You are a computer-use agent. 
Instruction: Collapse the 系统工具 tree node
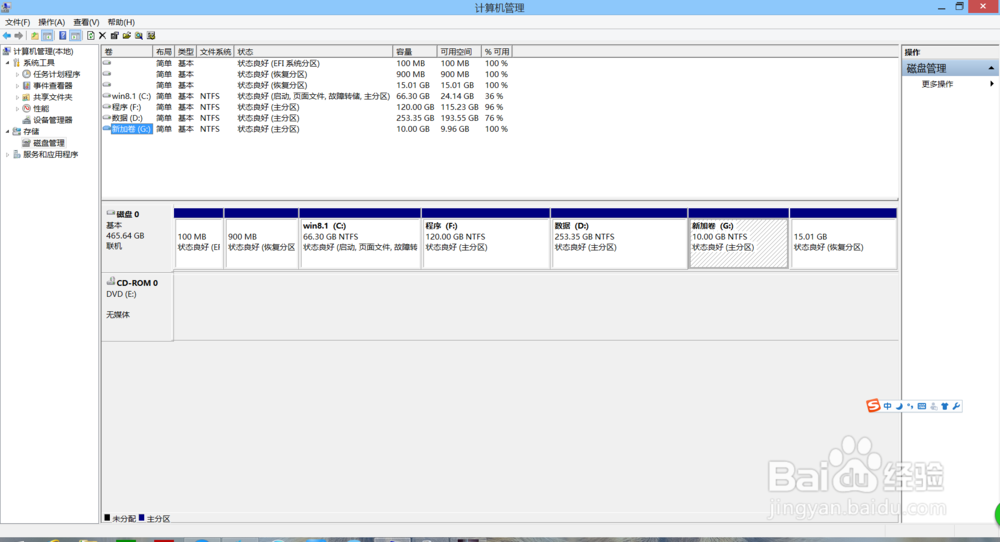click(x=8, y=62)
